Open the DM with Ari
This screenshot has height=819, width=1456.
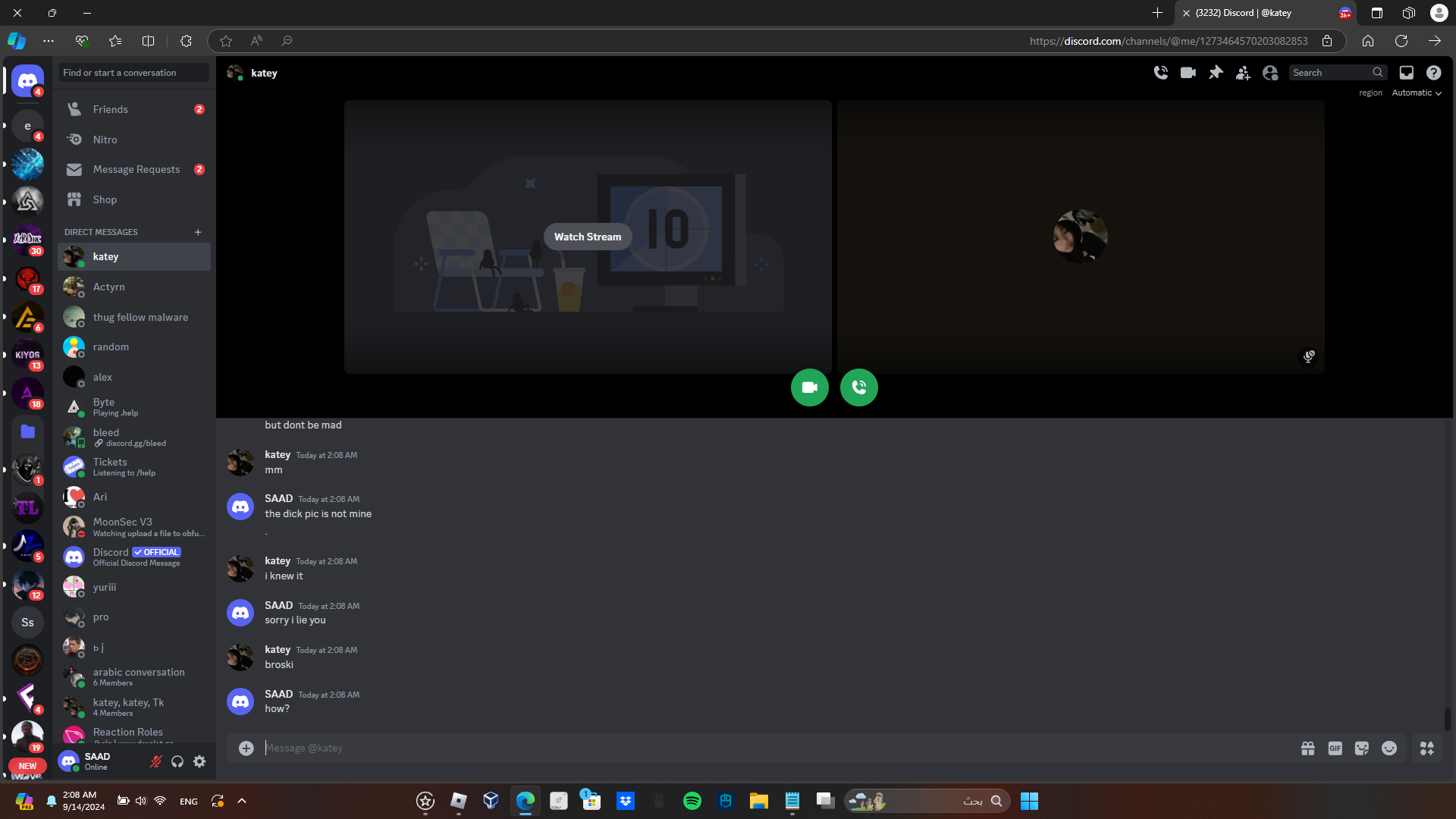tap(134, 497)
